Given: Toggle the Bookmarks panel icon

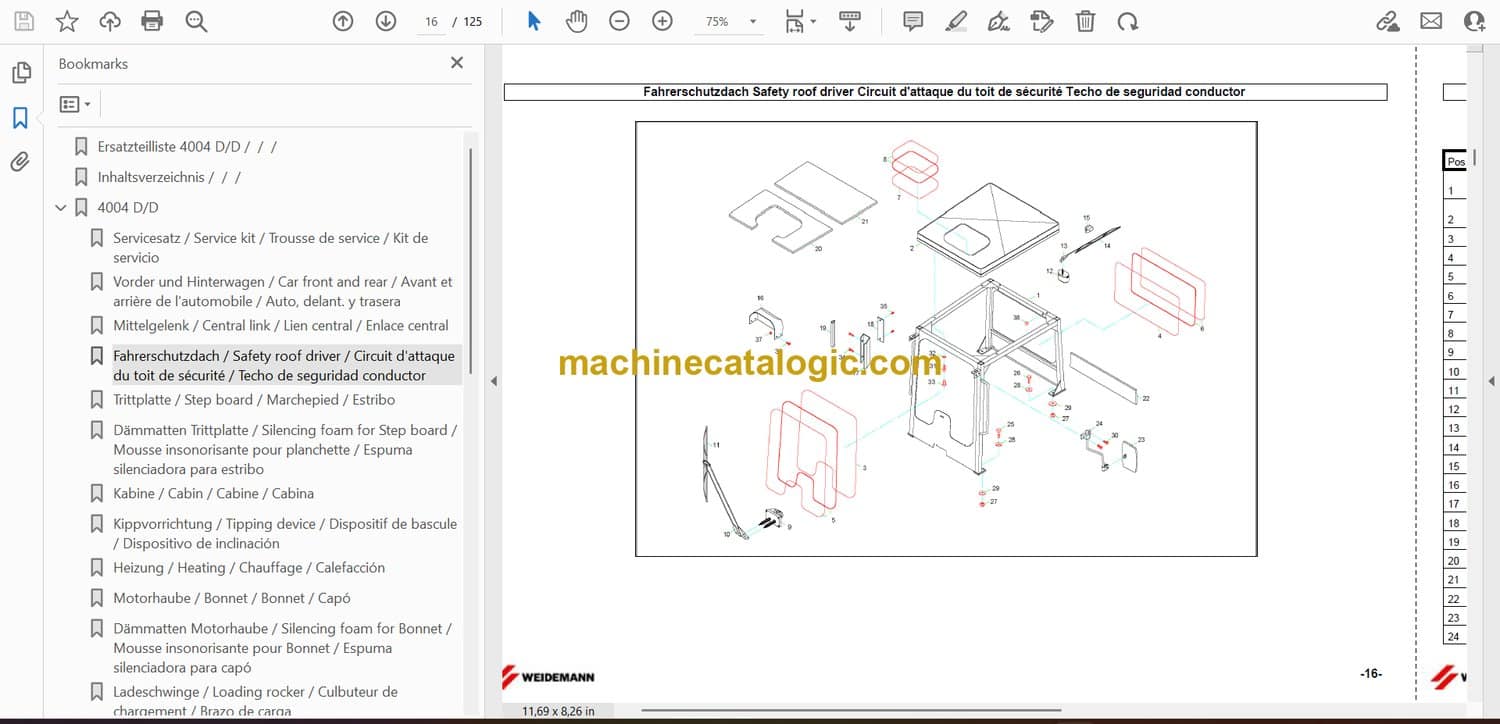Looking at the screenshot, I should [x=20, y=118].
